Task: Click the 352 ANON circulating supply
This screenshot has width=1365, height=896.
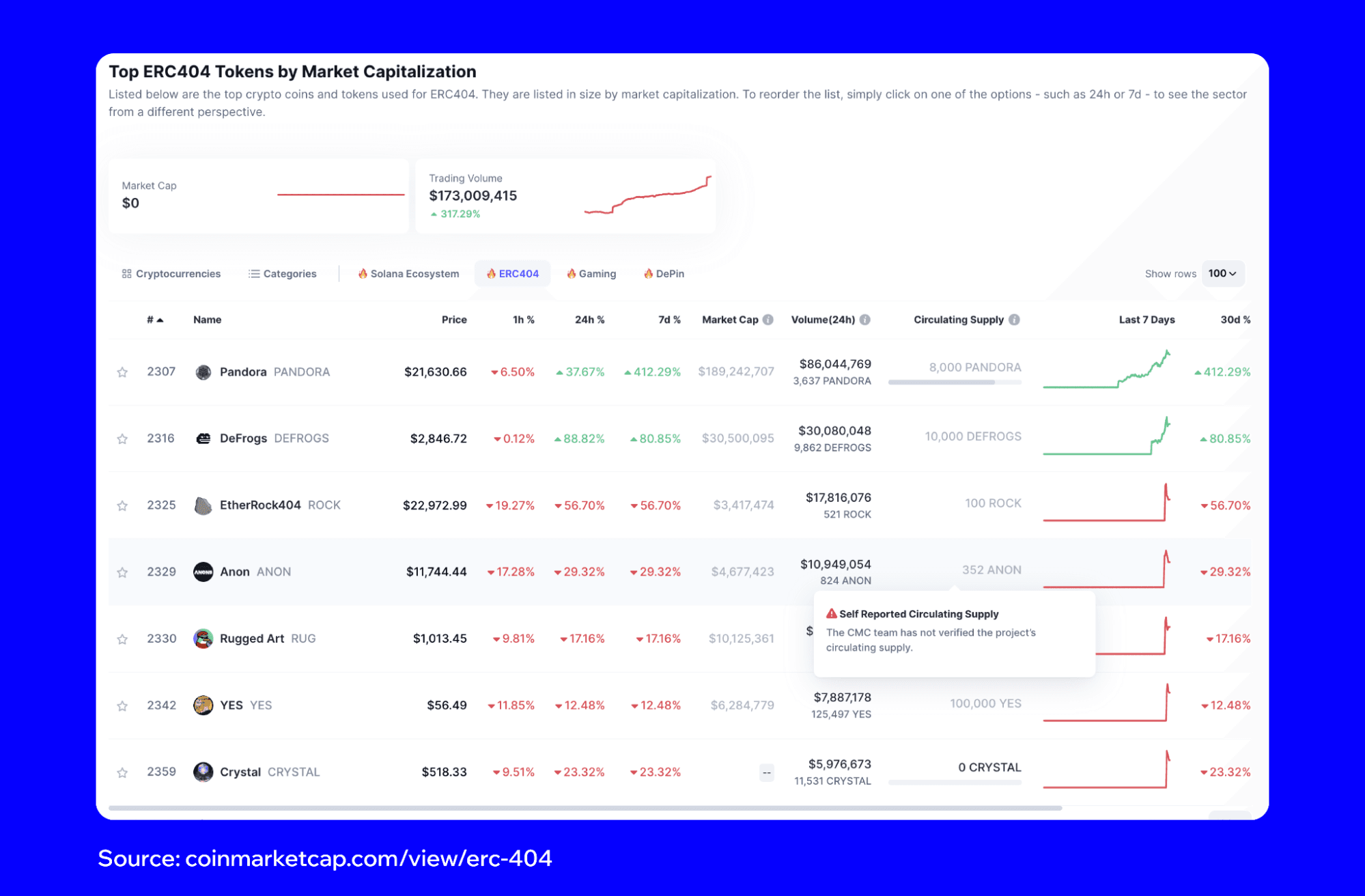Action: click(x=992, y=570)
